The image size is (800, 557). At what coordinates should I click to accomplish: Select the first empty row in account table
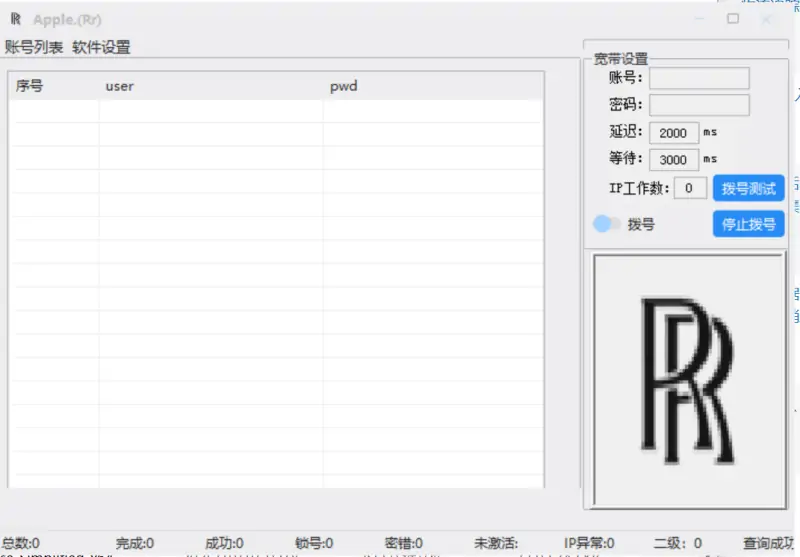[x=275, y=111]
